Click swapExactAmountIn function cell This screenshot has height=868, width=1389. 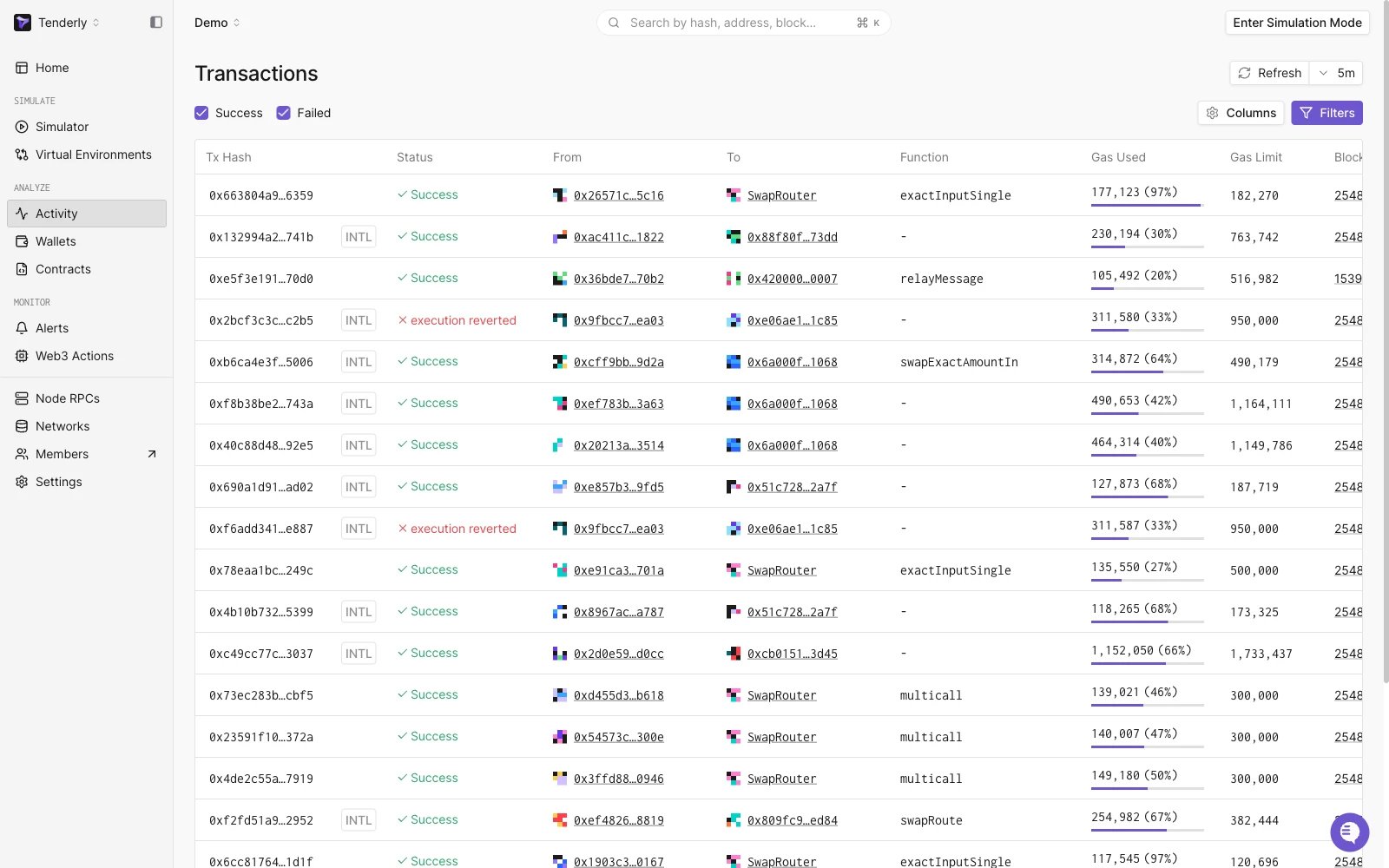pos(959,362)
